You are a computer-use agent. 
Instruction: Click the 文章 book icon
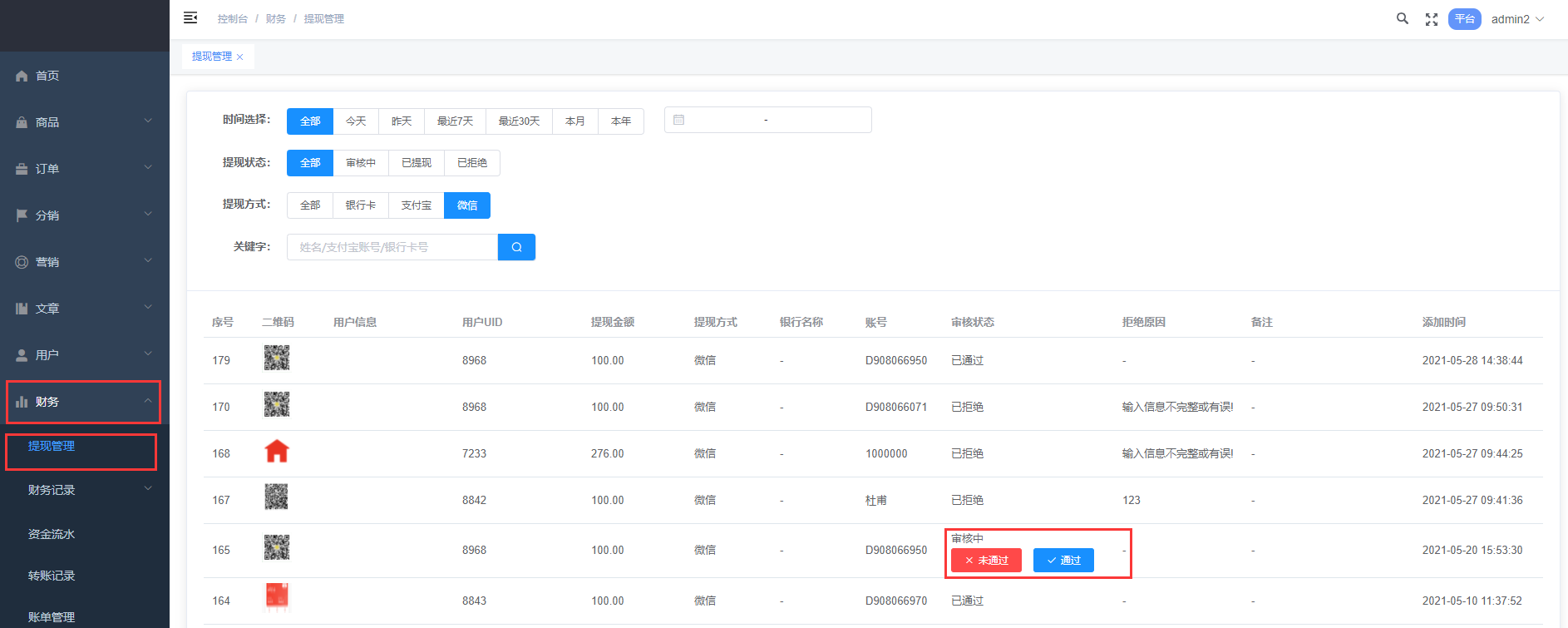(x=22, y=309)
